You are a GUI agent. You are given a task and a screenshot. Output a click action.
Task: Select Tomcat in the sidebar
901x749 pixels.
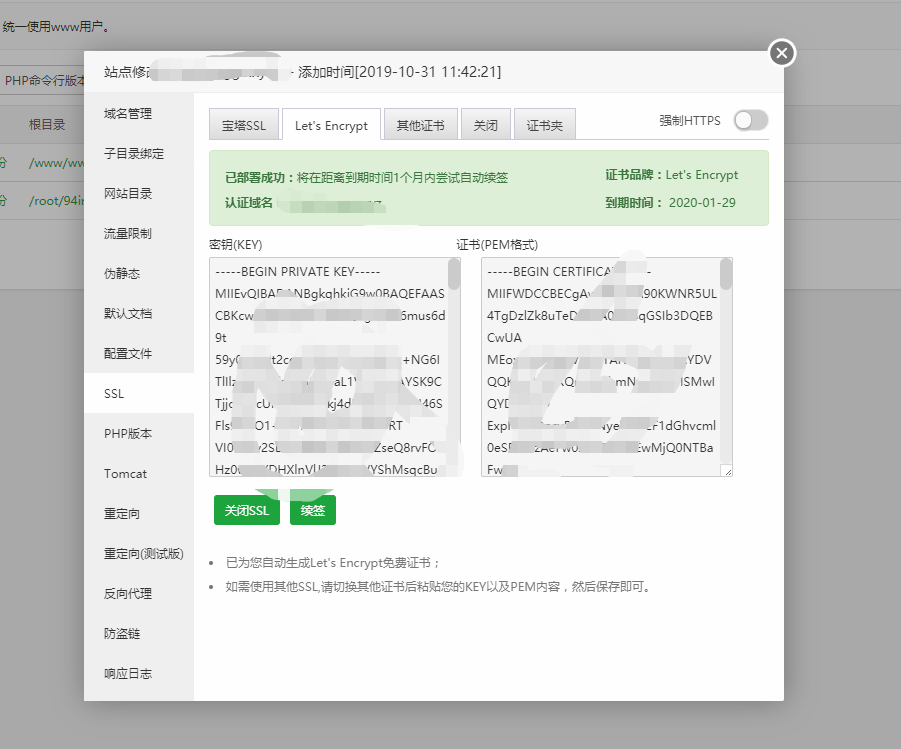pyautogui.click(x=138, y=474)
